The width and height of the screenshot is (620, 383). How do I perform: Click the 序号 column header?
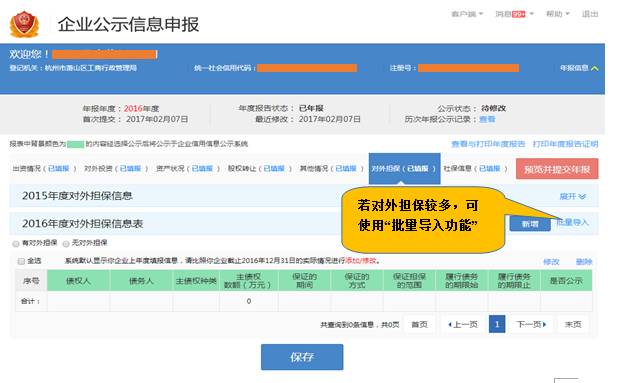click(31, 281)
